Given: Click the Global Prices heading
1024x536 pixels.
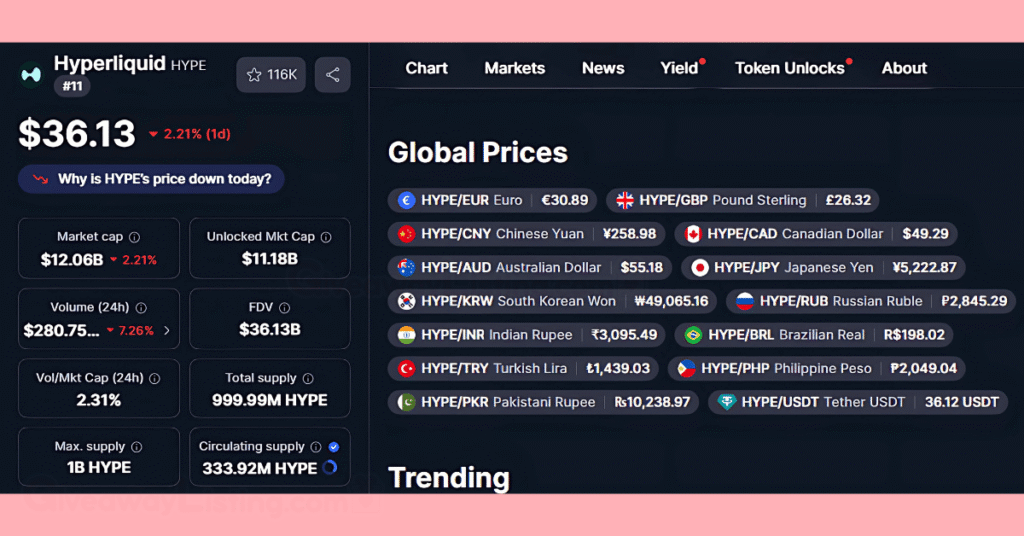Looking at the screenshot, I should click(478, 153).
